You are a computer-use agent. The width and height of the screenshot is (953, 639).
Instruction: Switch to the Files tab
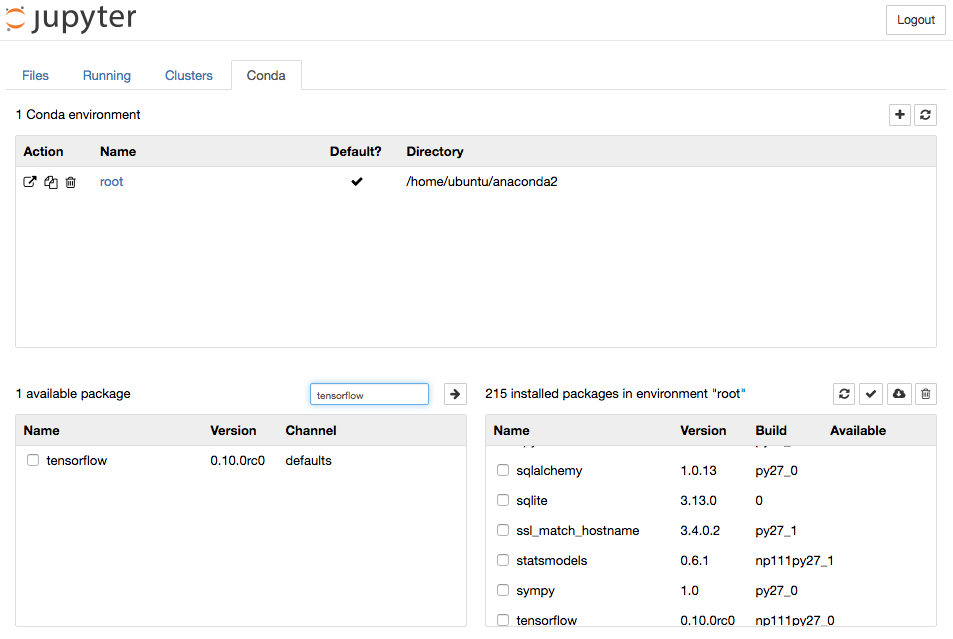click(35, 76)
